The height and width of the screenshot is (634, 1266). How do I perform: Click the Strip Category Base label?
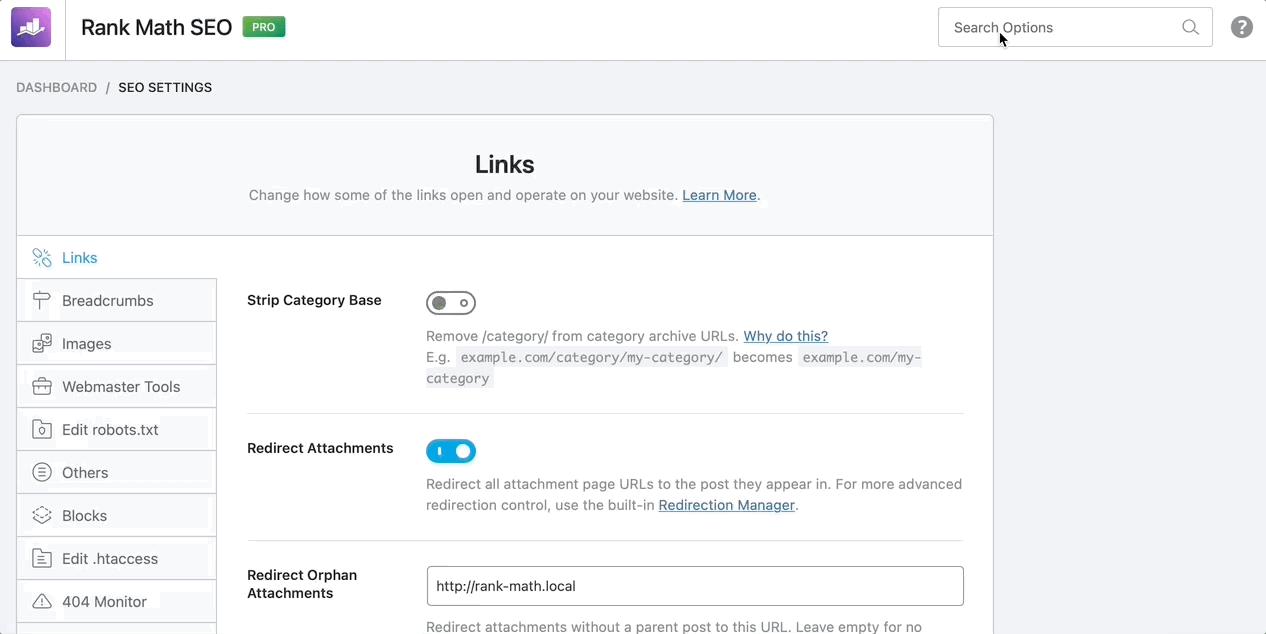[314, 300]
